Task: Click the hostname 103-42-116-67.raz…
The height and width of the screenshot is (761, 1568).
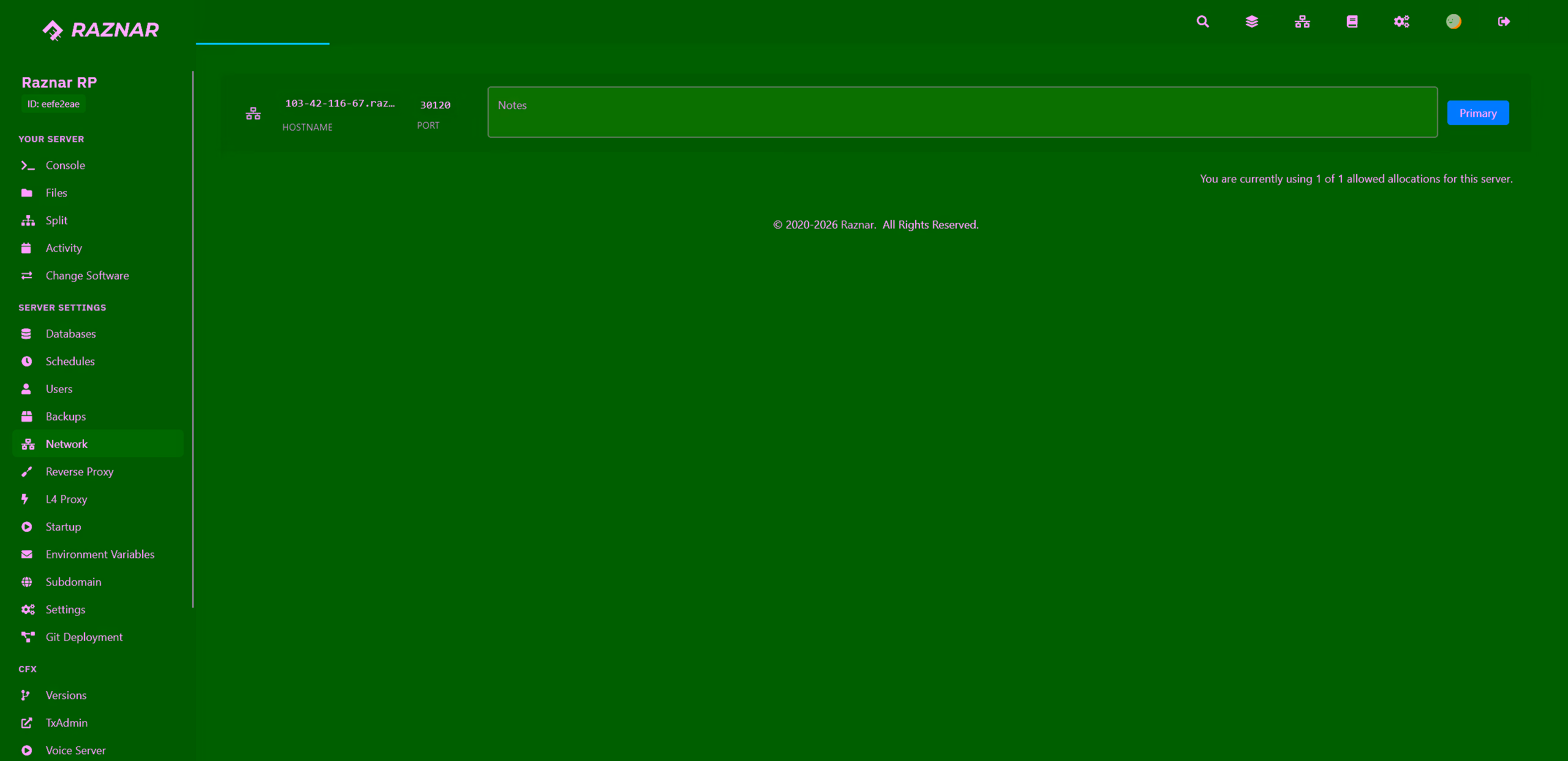Action: coord(340,104)
